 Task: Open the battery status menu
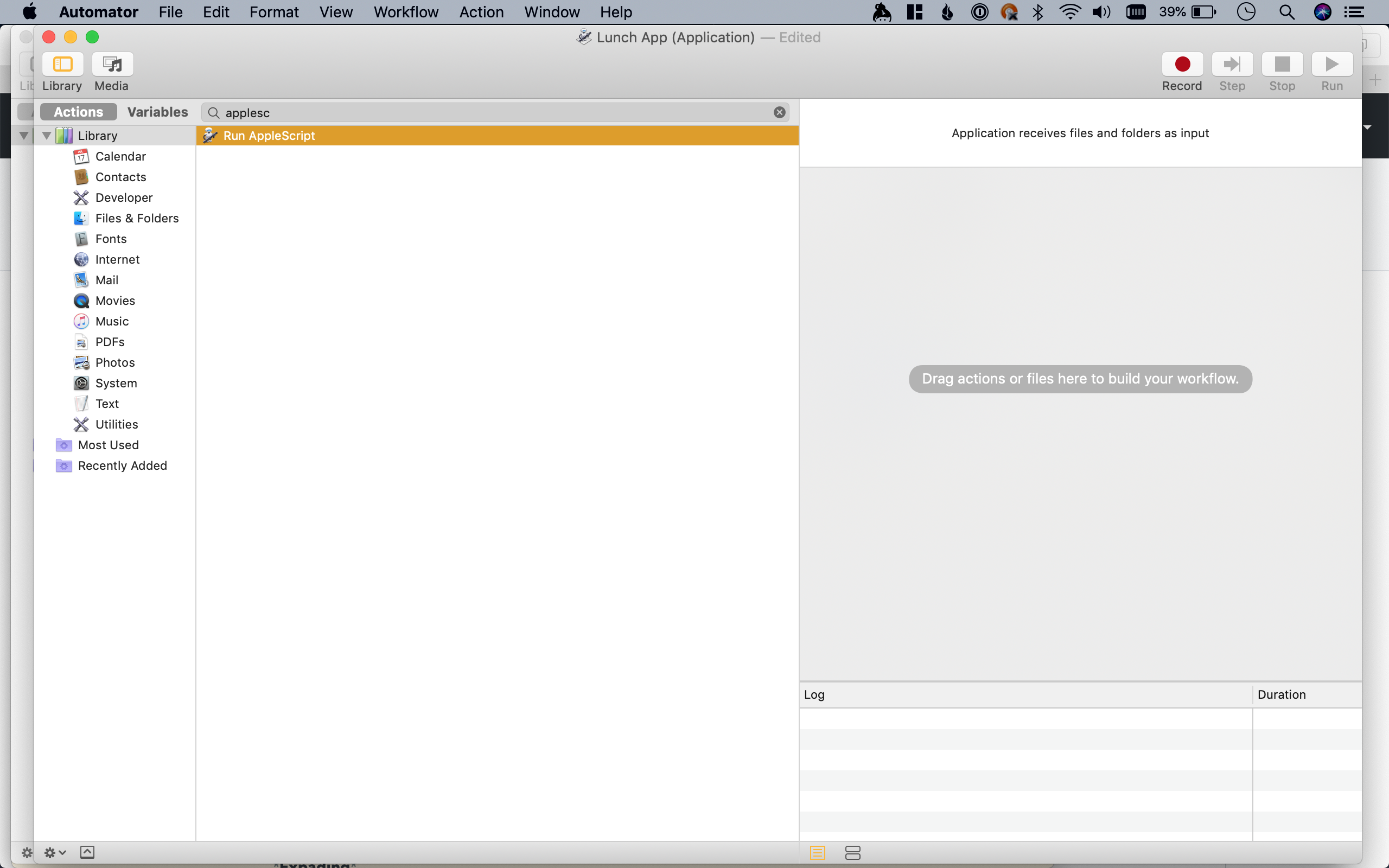[x=1187, y=12]
